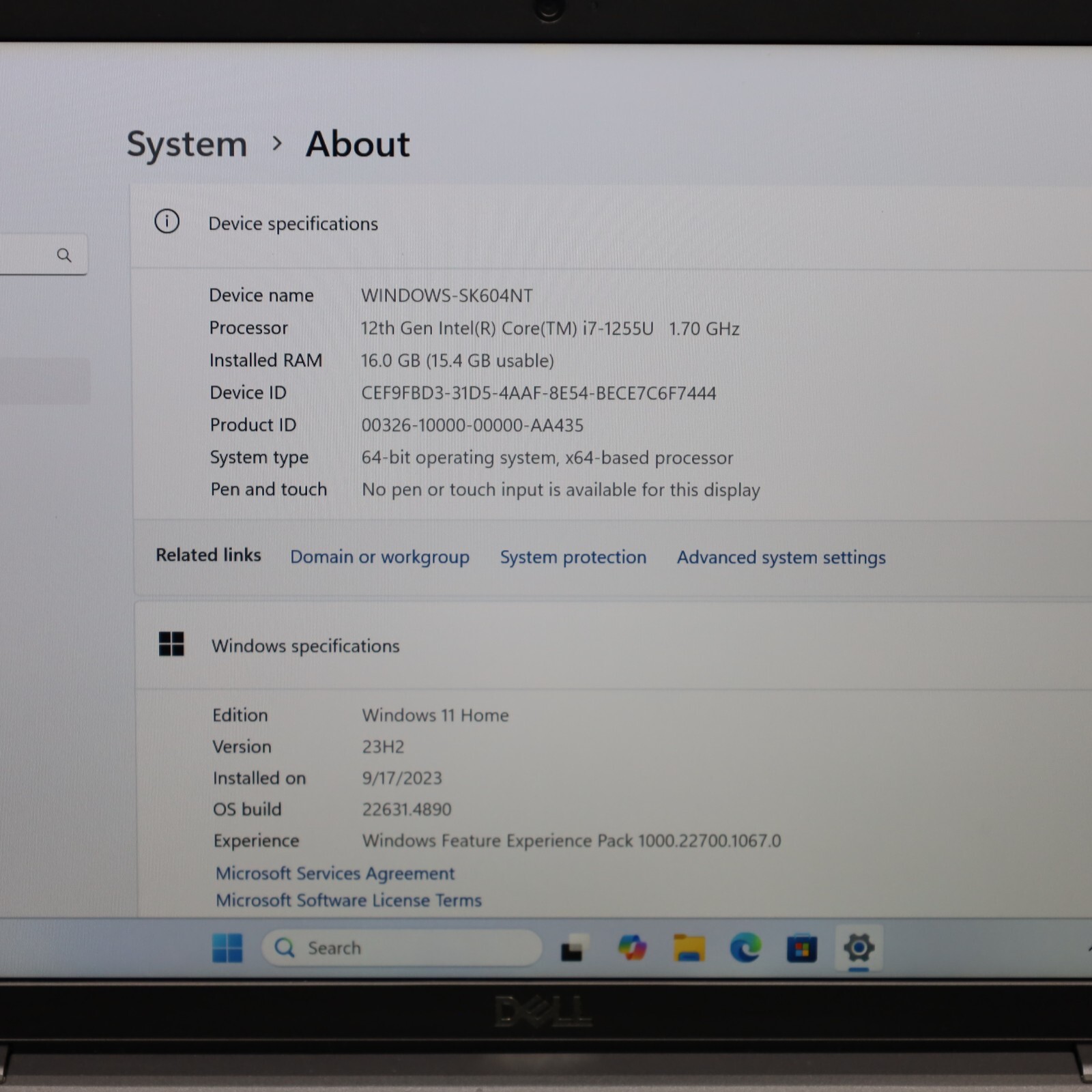The width and height of the screenshot is (1092, 1092).
Task: Click the Processor label
Action: pos(248,328)
